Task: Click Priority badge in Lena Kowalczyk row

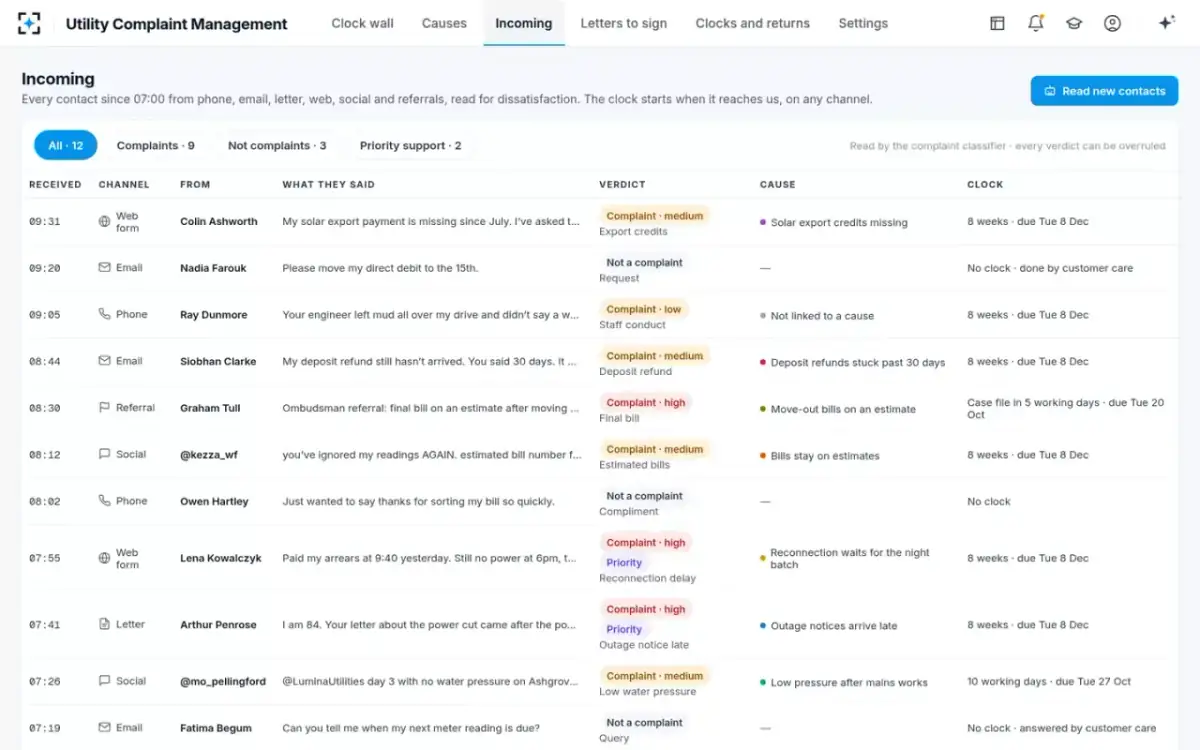Action: (x=624, y=562)
